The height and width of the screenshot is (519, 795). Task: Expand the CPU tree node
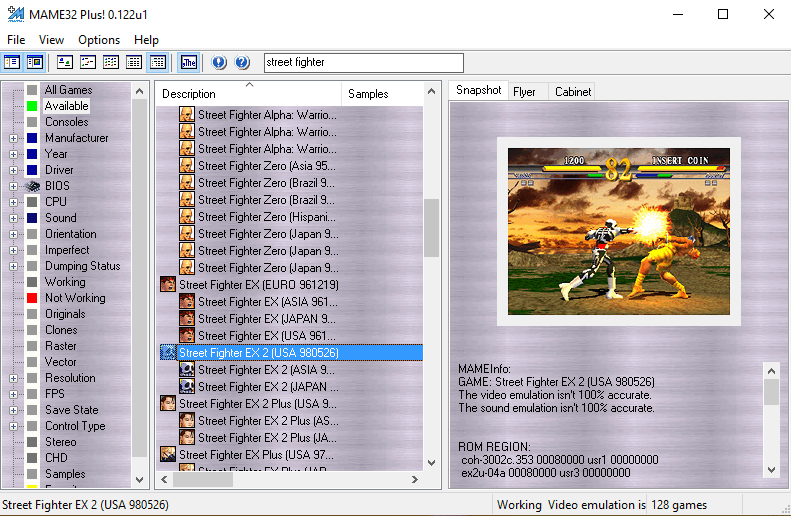tap(13, 202)
